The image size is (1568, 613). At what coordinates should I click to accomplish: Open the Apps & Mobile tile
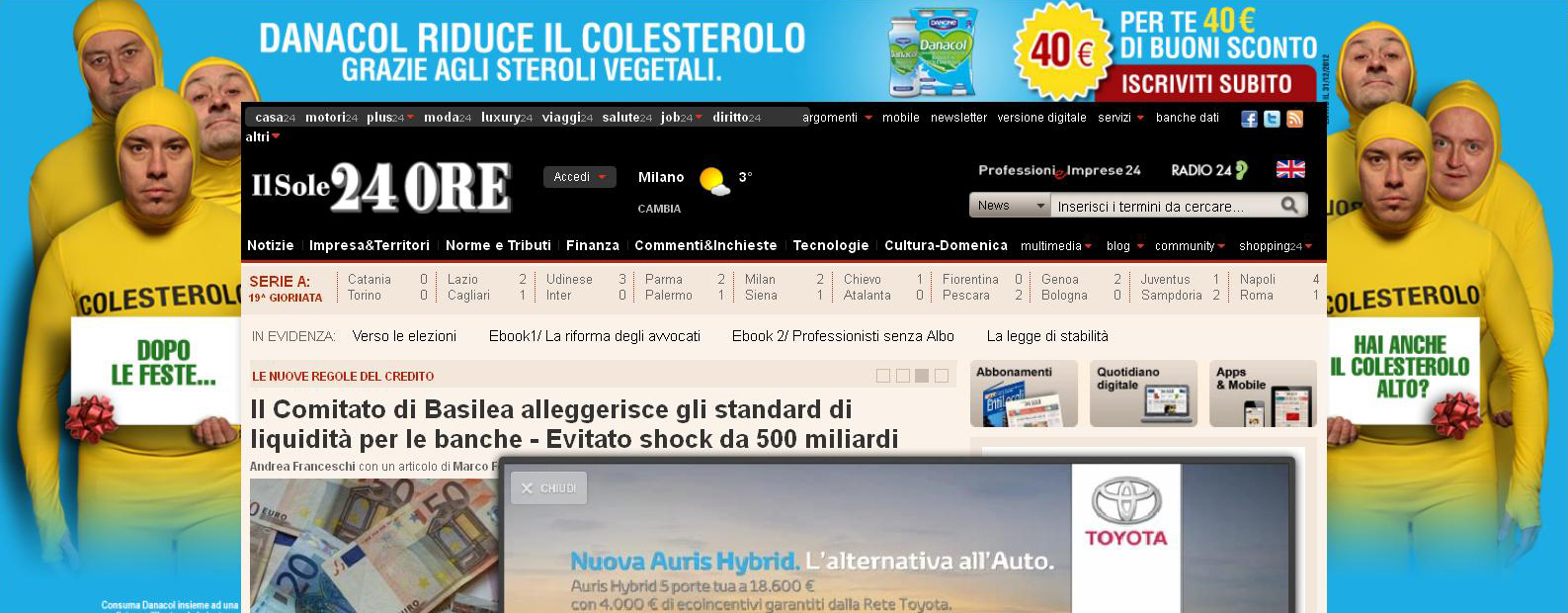1263,394
